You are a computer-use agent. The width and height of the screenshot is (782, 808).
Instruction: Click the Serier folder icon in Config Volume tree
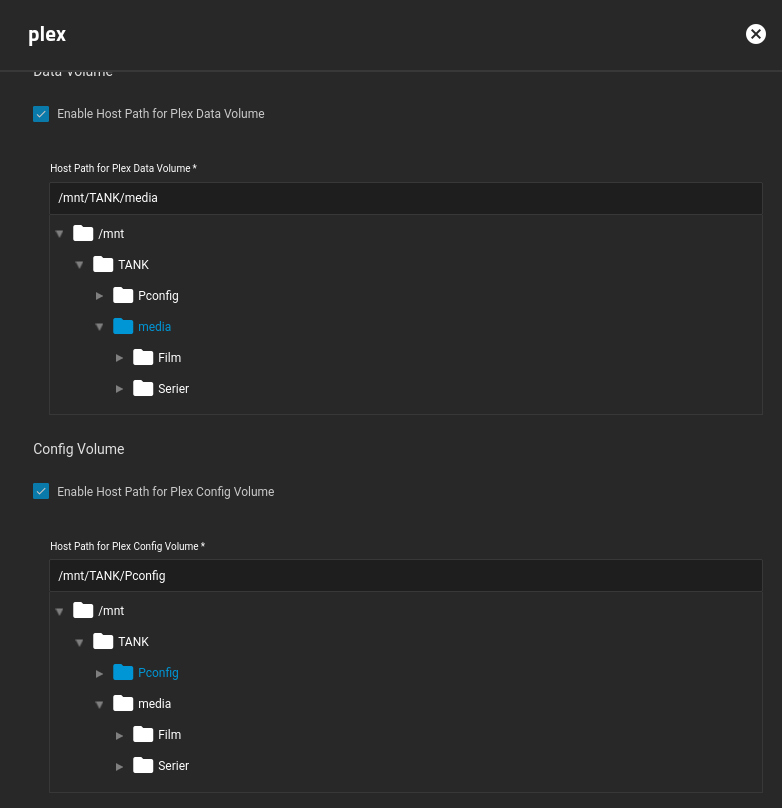click(143, 765)
